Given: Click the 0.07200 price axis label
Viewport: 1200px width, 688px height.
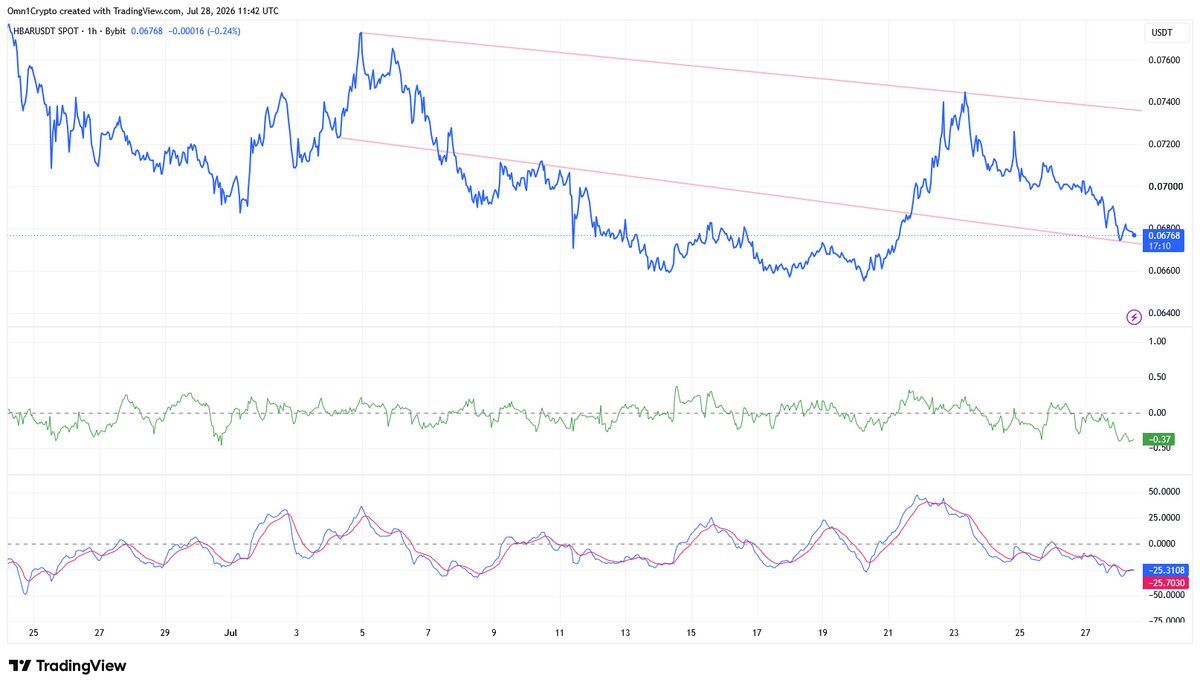Looking at the screenshot, I should pyautogui.click(x=1163, y=144).
